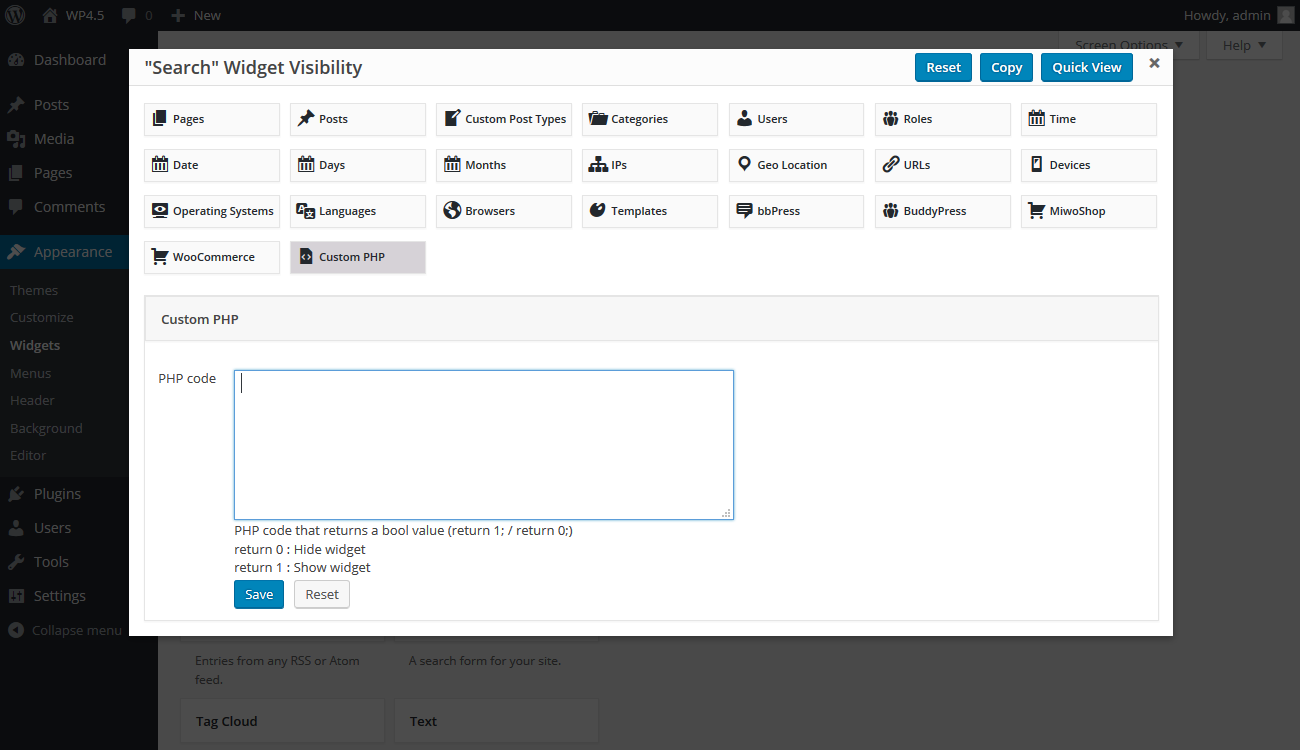Open Quick View
Screen dimensions: 1300x750
(x=1087, y=67)
